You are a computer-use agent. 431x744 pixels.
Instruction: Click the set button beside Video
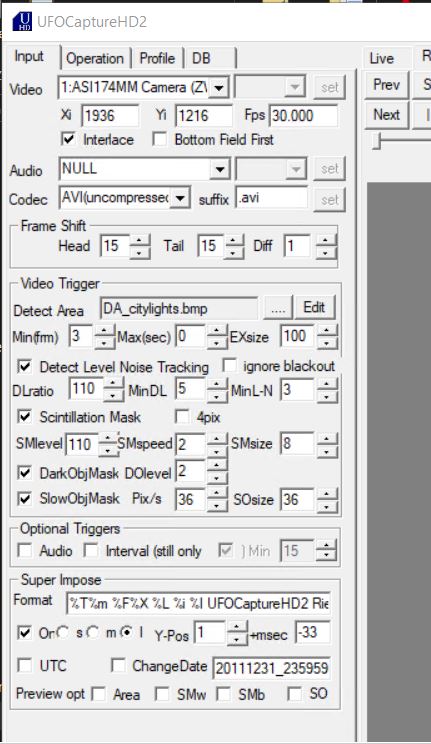[x=329, y=87]
